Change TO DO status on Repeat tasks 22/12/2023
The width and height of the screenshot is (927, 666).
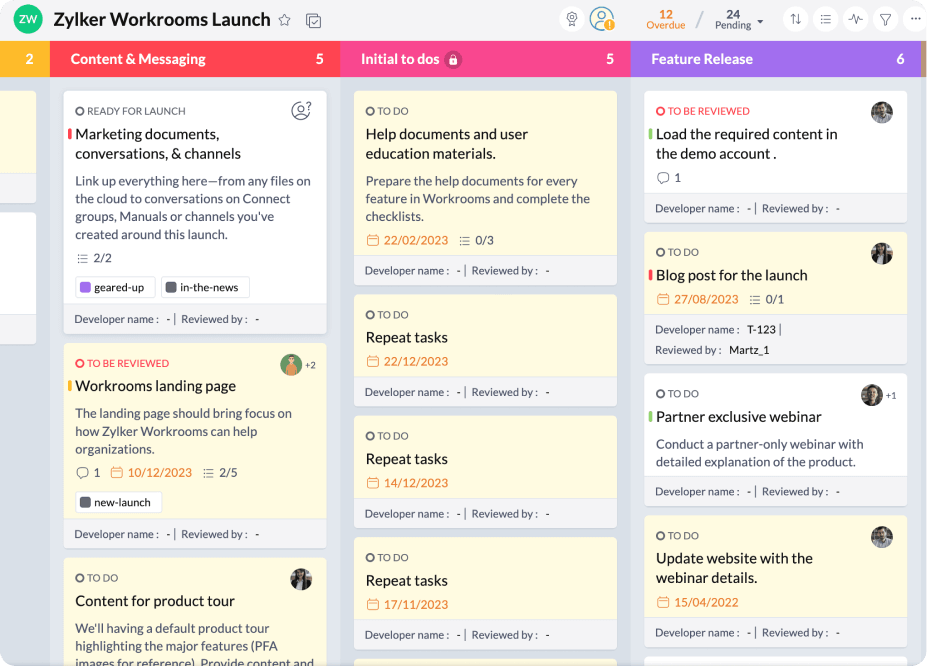(387, 315)
